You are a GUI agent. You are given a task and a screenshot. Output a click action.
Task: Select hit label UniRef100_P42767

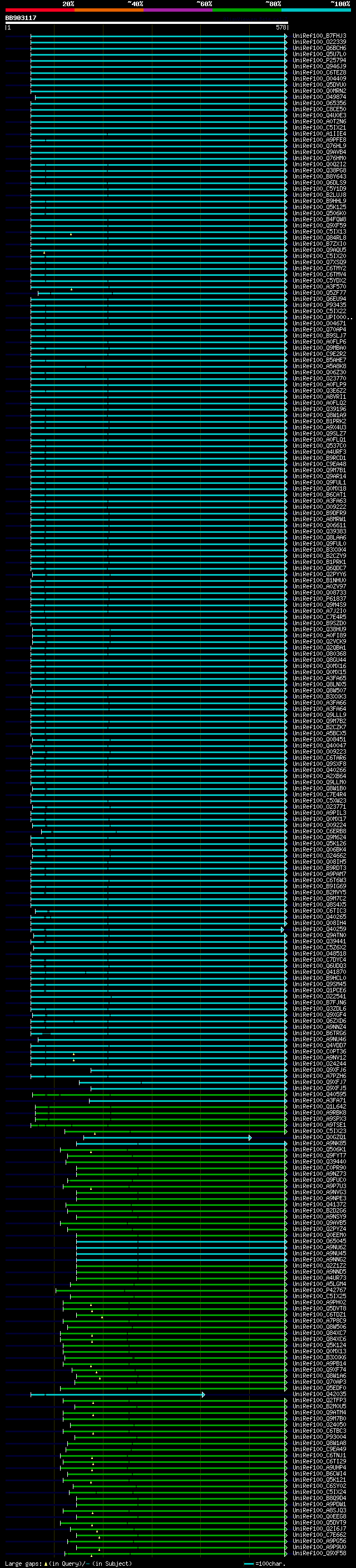point(319,1290)
